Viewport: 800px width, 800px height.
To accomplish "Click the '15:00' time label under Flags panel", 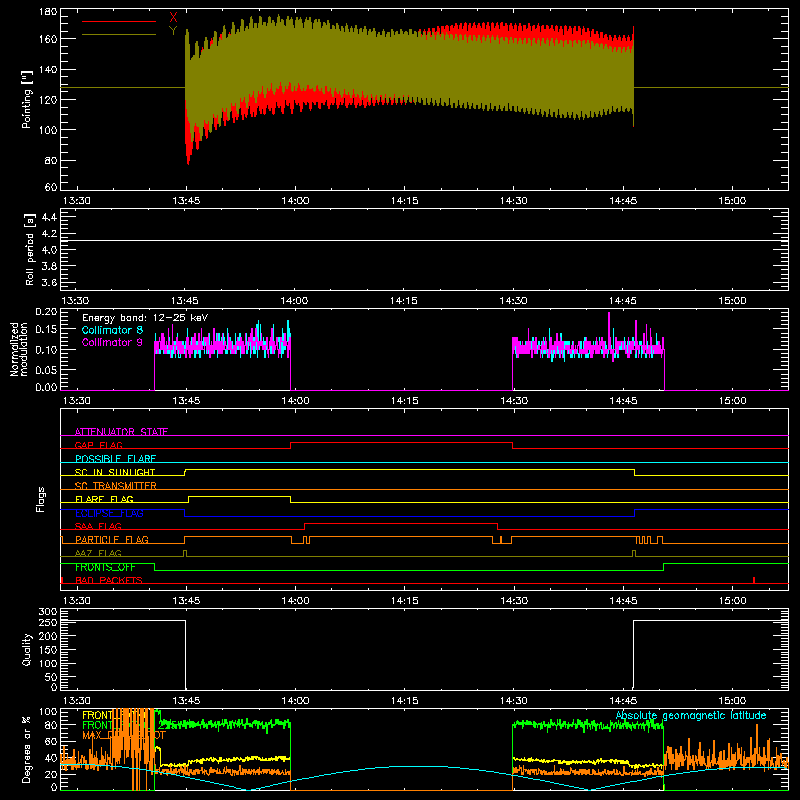I will pos(732,601).
